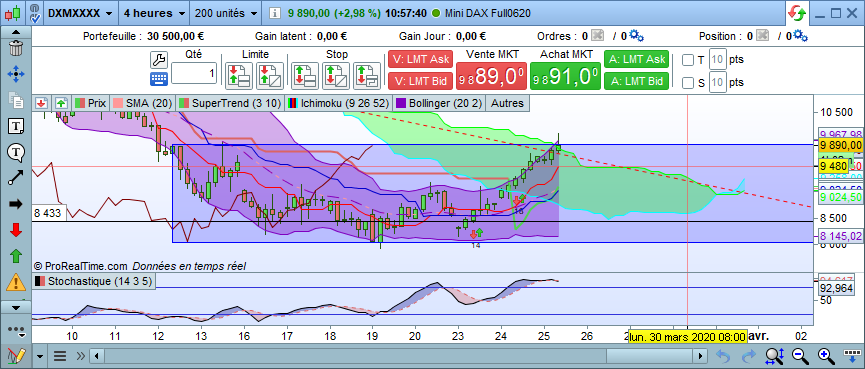The height and width of the screenshot is (369, 865).
Task: Click the horizontal scrollbar right arrow
Action: (x=701, y=356)
